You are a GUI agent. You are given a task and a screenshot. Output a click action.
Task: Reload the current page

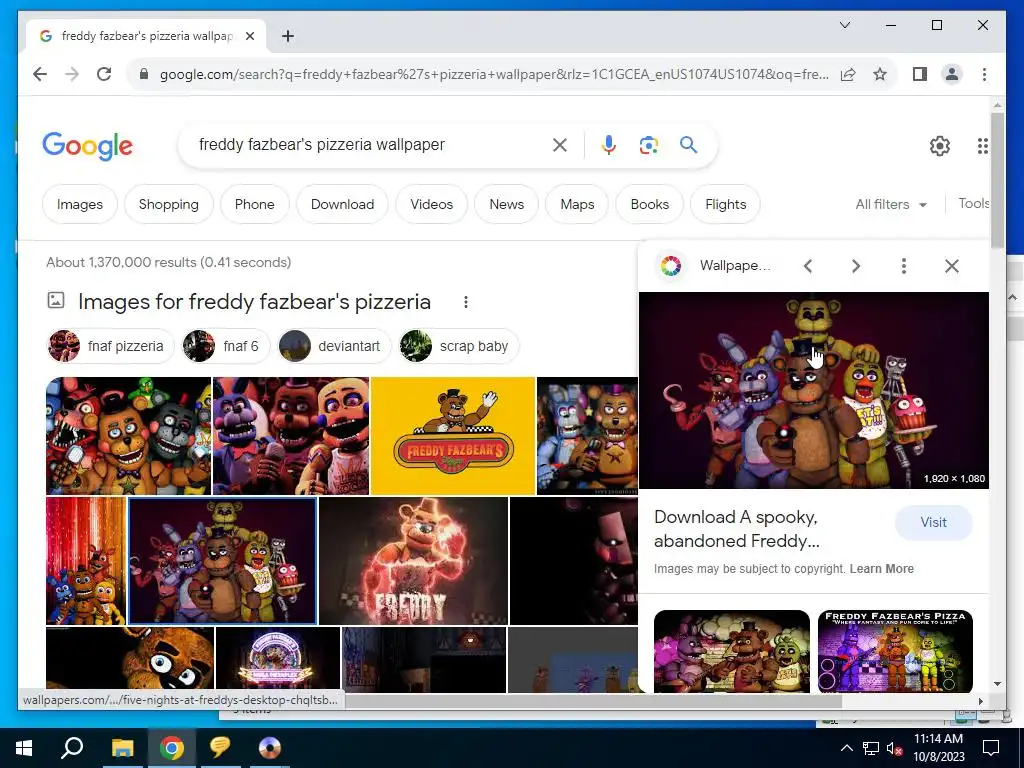[x=104, y=74]
